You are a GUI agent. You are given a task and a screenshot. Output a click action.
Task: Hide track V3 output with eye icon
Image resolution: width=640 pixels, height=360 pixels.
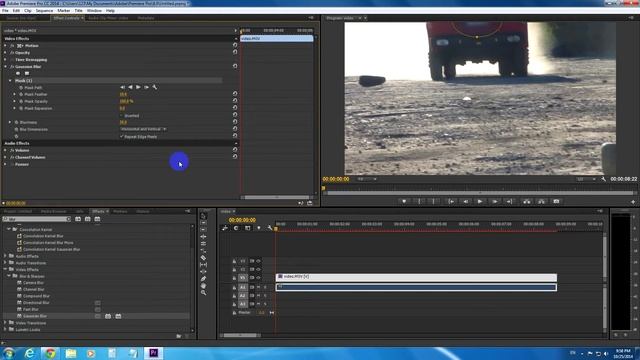point(258,261)
